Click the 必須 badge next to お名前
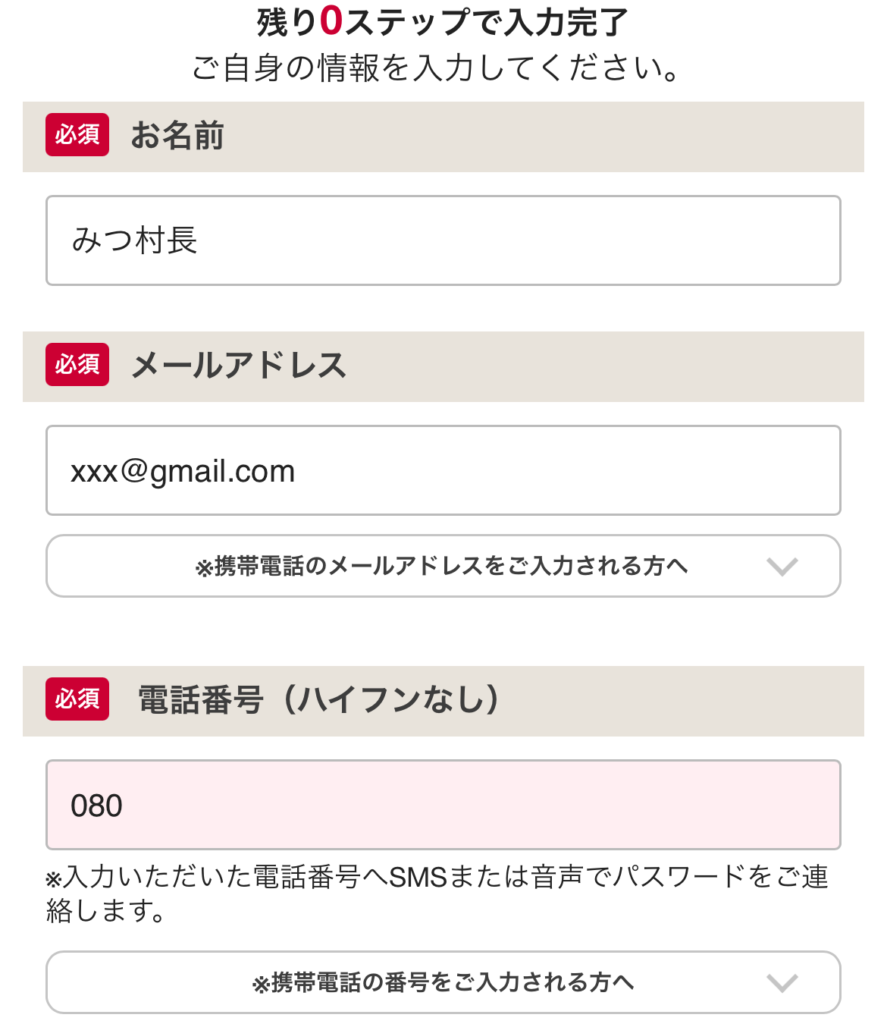Viewport: 887px width, 1024px height. [77, 136]
